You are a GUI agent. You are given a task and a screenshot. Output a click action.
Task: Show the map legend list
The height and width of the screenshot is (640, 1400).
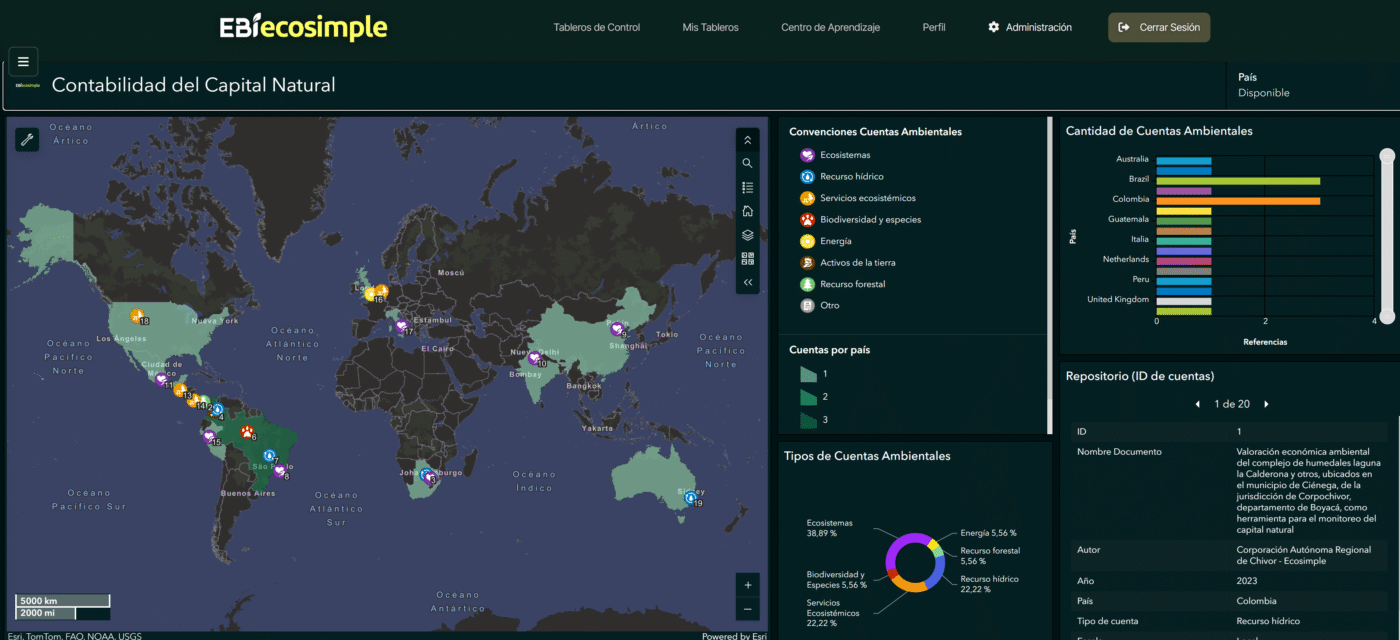click(747, 187)
